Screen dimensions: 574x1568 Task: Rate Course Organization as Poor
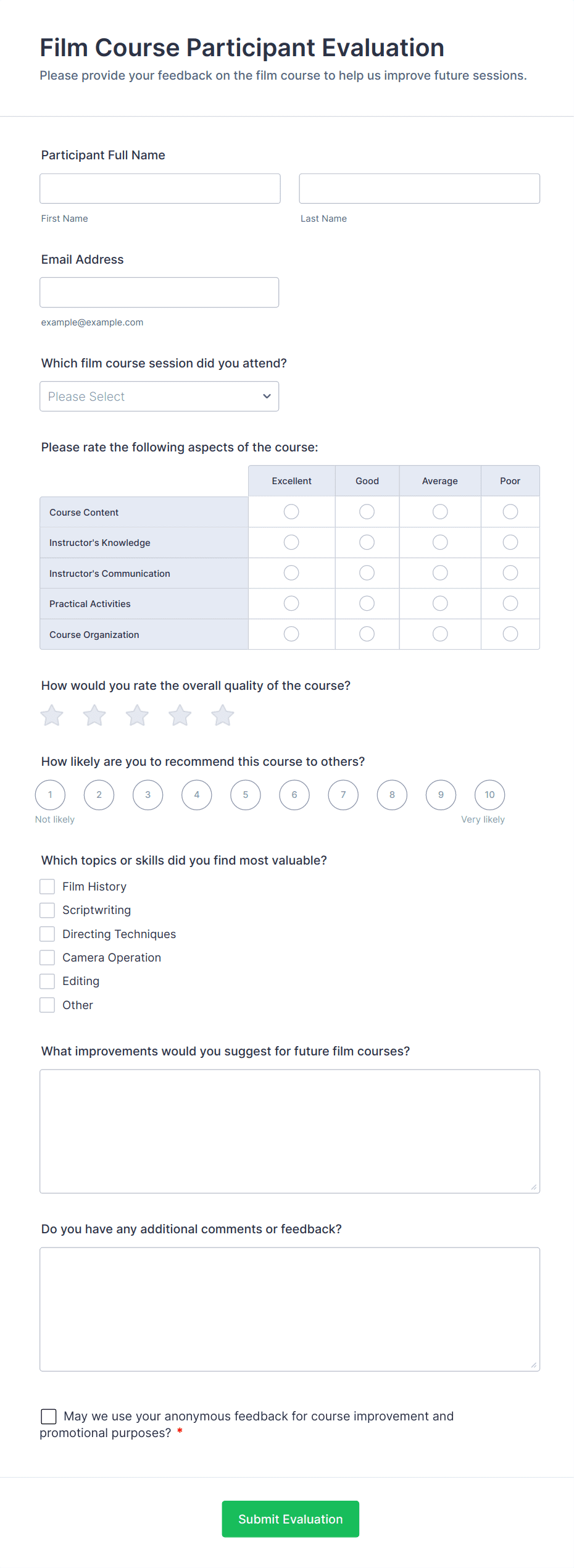(x=510, y=634)
